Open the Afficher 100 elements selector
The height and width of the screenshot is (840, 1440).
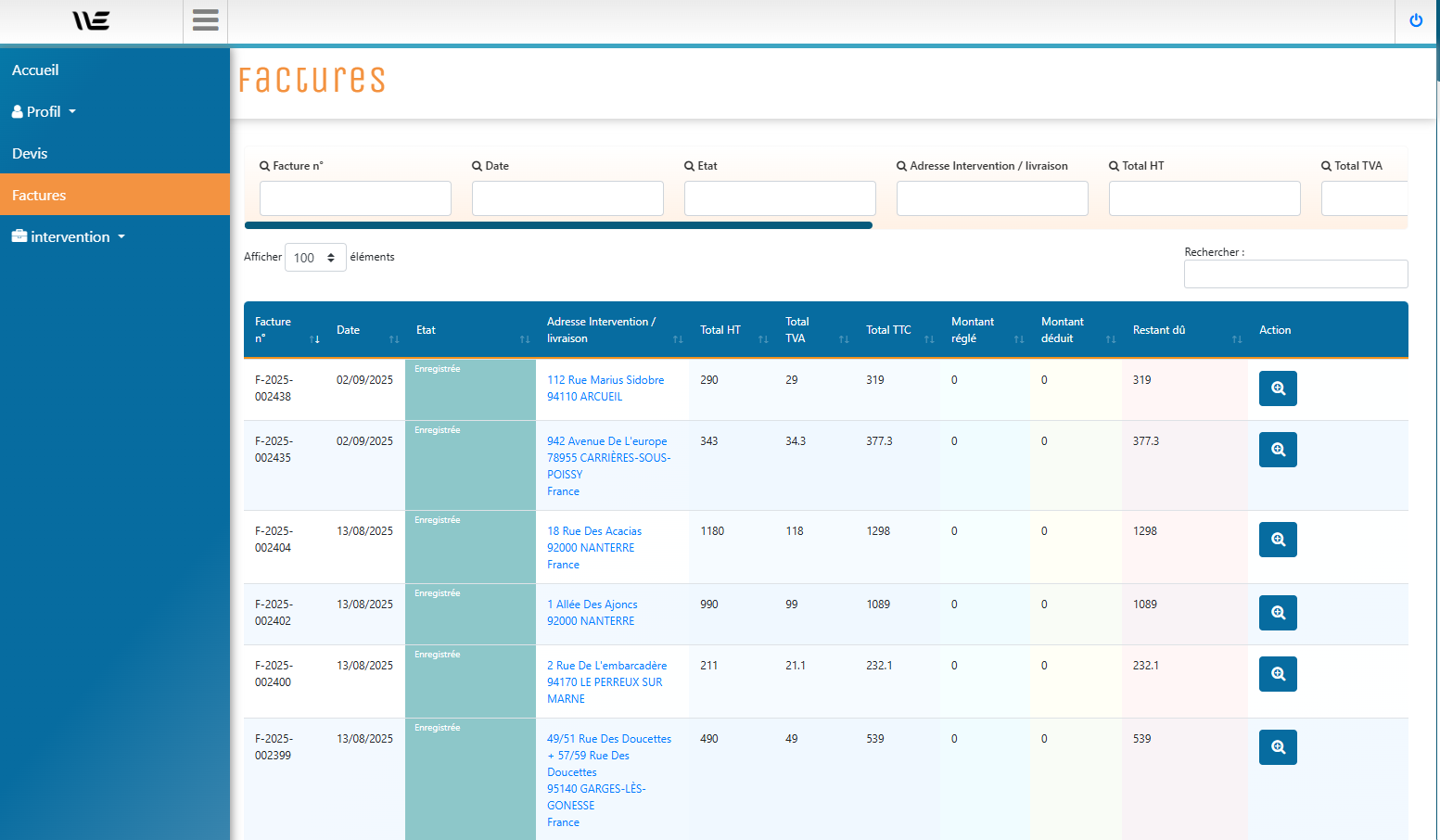click(314, 258)
